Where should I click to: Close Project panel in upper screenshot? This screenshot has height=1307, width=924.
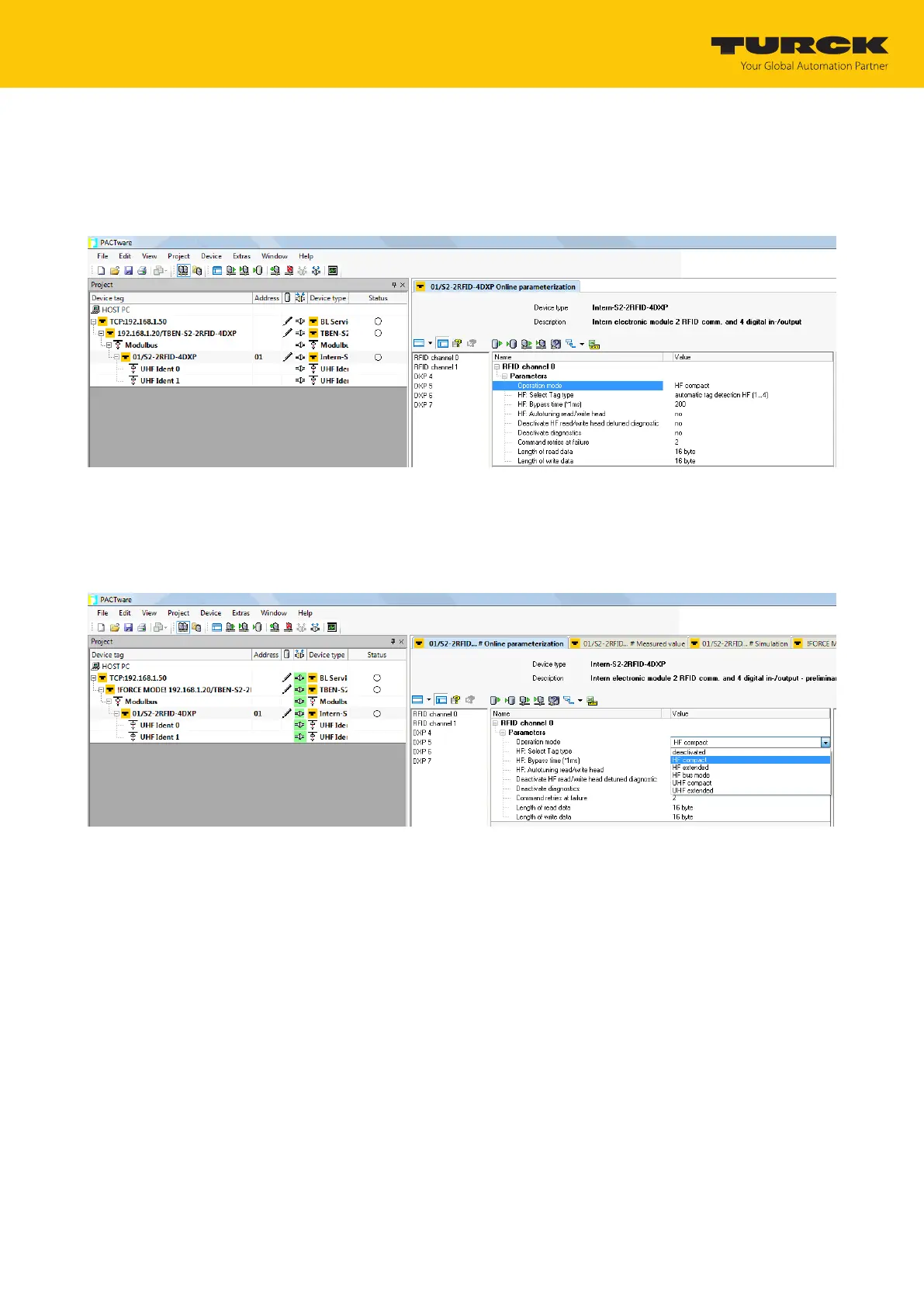[x=402, y=285]
